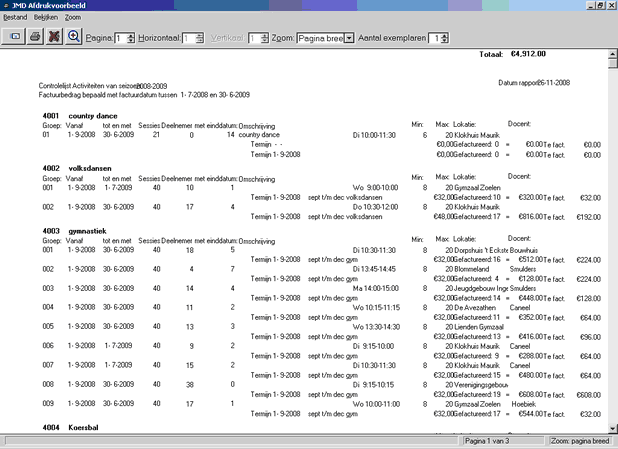Click group number 008 under gymnastiek
The height and width of the screenshot is (449, 618).
48,384
